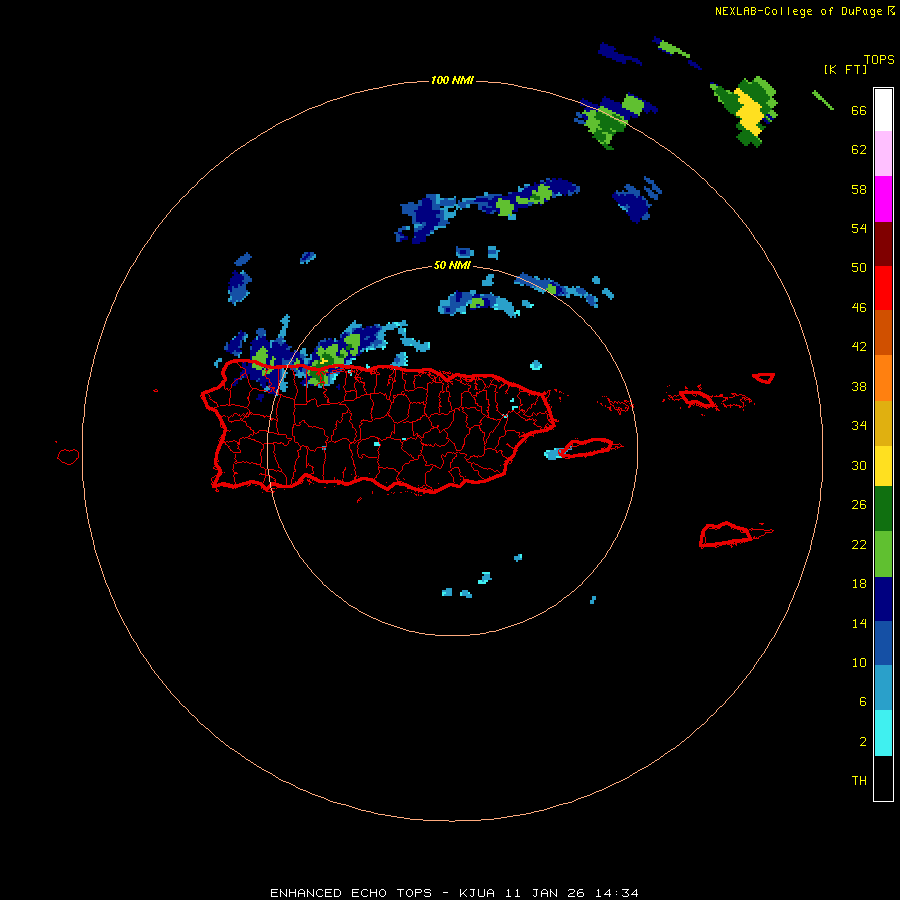Click the "TH" threshold legend label
Screen dimensions: 900x900
click(x=859, y=781)
